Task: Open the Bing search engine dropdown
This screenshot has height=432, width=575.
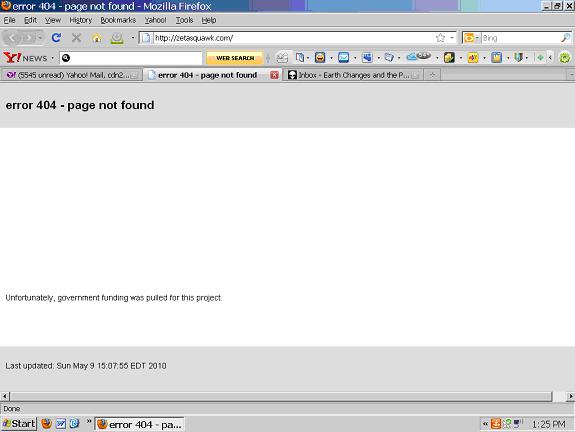Action: point(472,38)
